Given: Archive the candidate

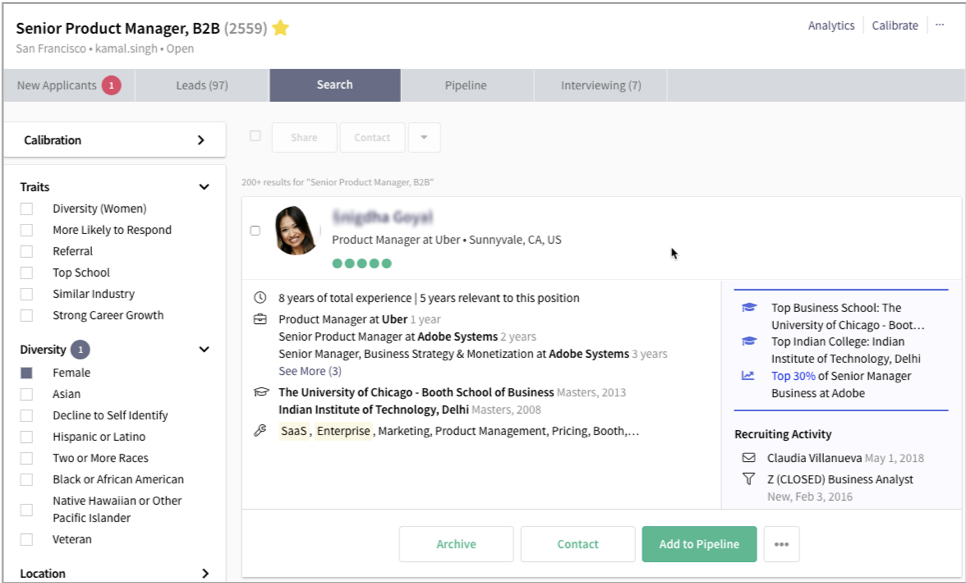Looking at the screenshot, I should point(456,544).
